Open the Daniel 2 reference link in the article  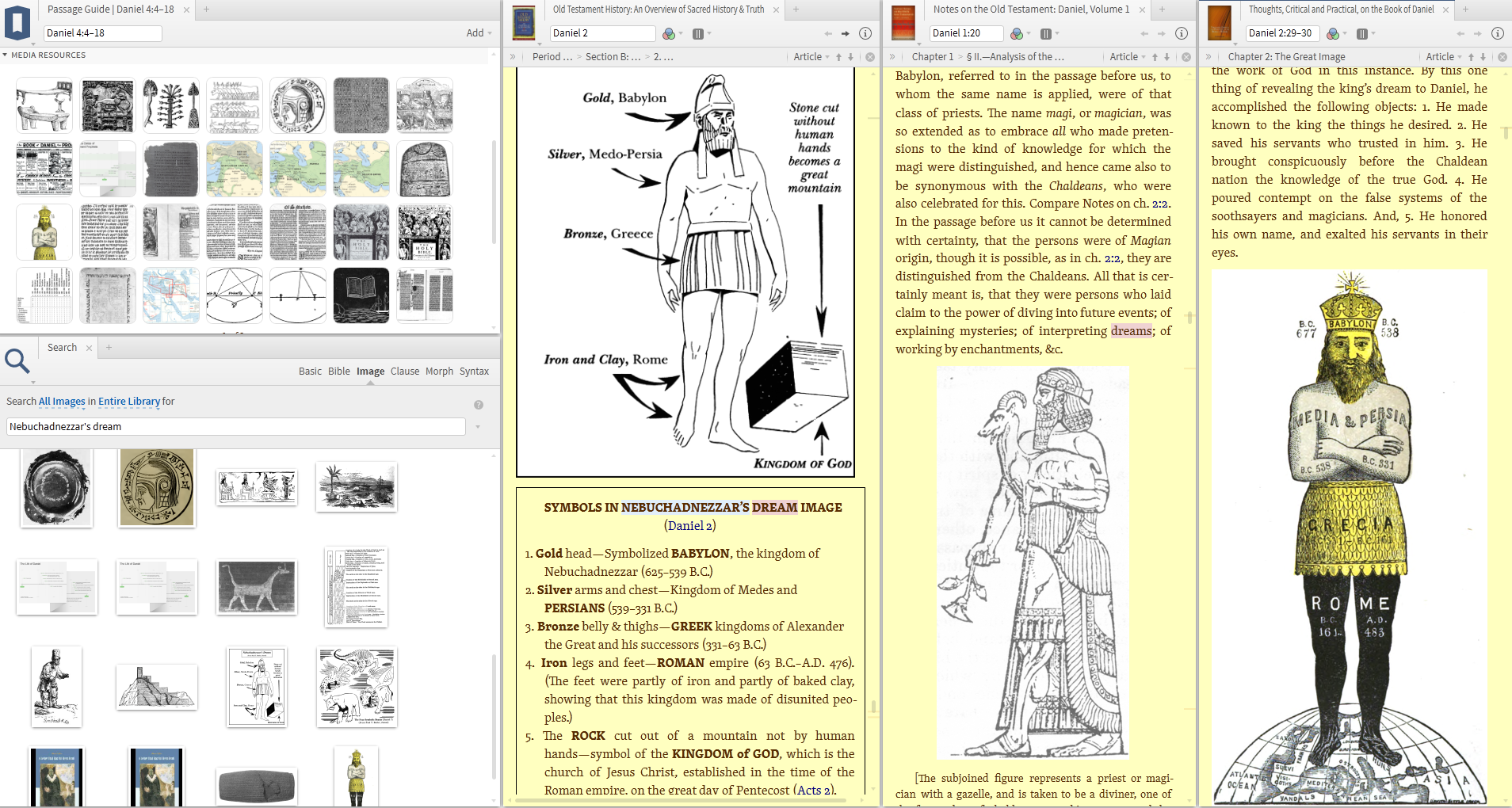pyautogui.click(x=690, y=526)
